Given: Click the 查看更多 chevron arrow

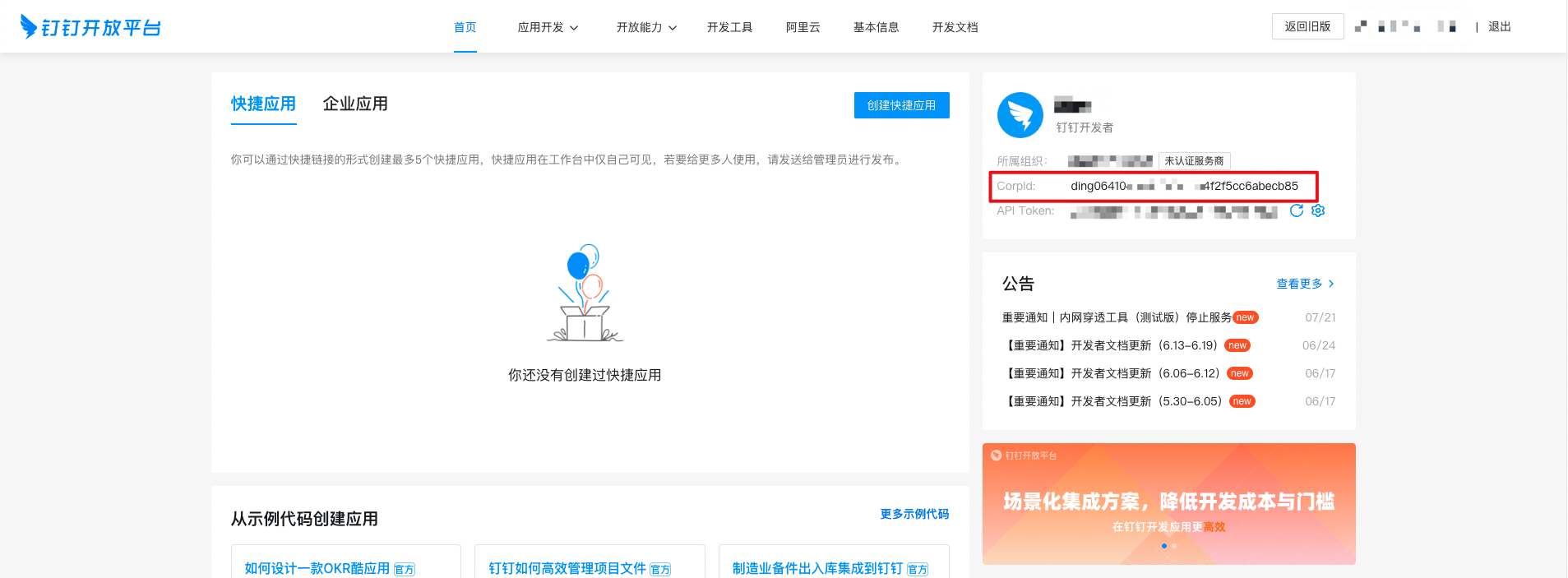Looking at the screenshot, I should (x=1331, y=284).
